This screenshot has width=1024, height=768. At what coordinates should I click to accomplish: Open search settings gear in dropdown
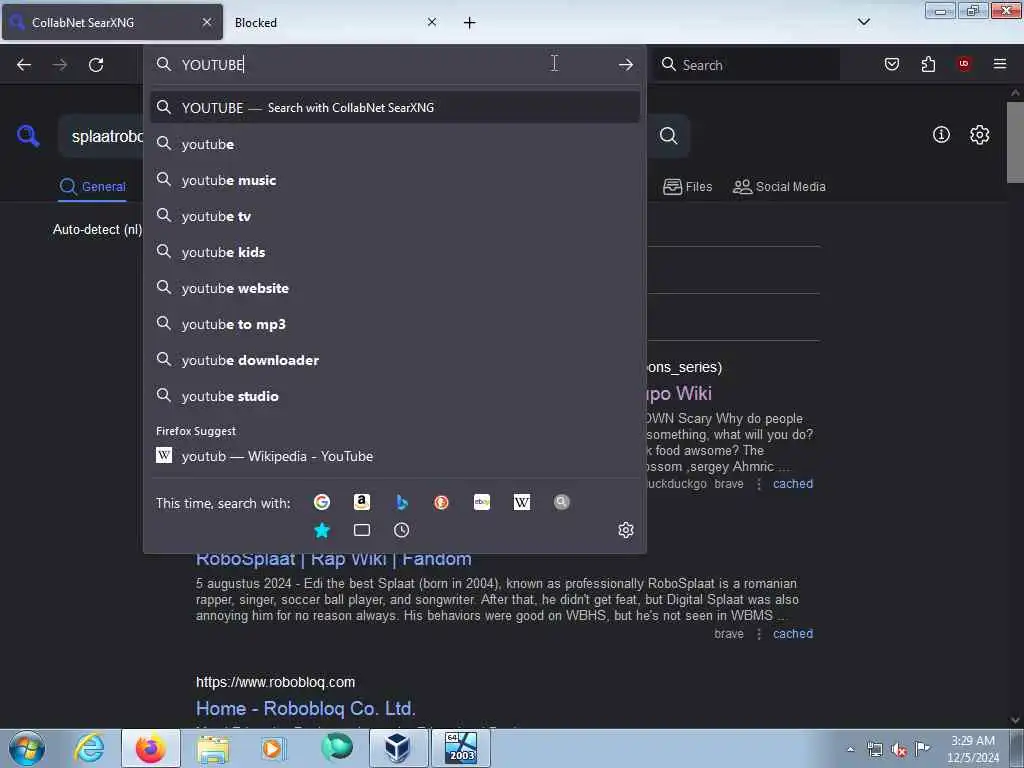tap(626, 530)
